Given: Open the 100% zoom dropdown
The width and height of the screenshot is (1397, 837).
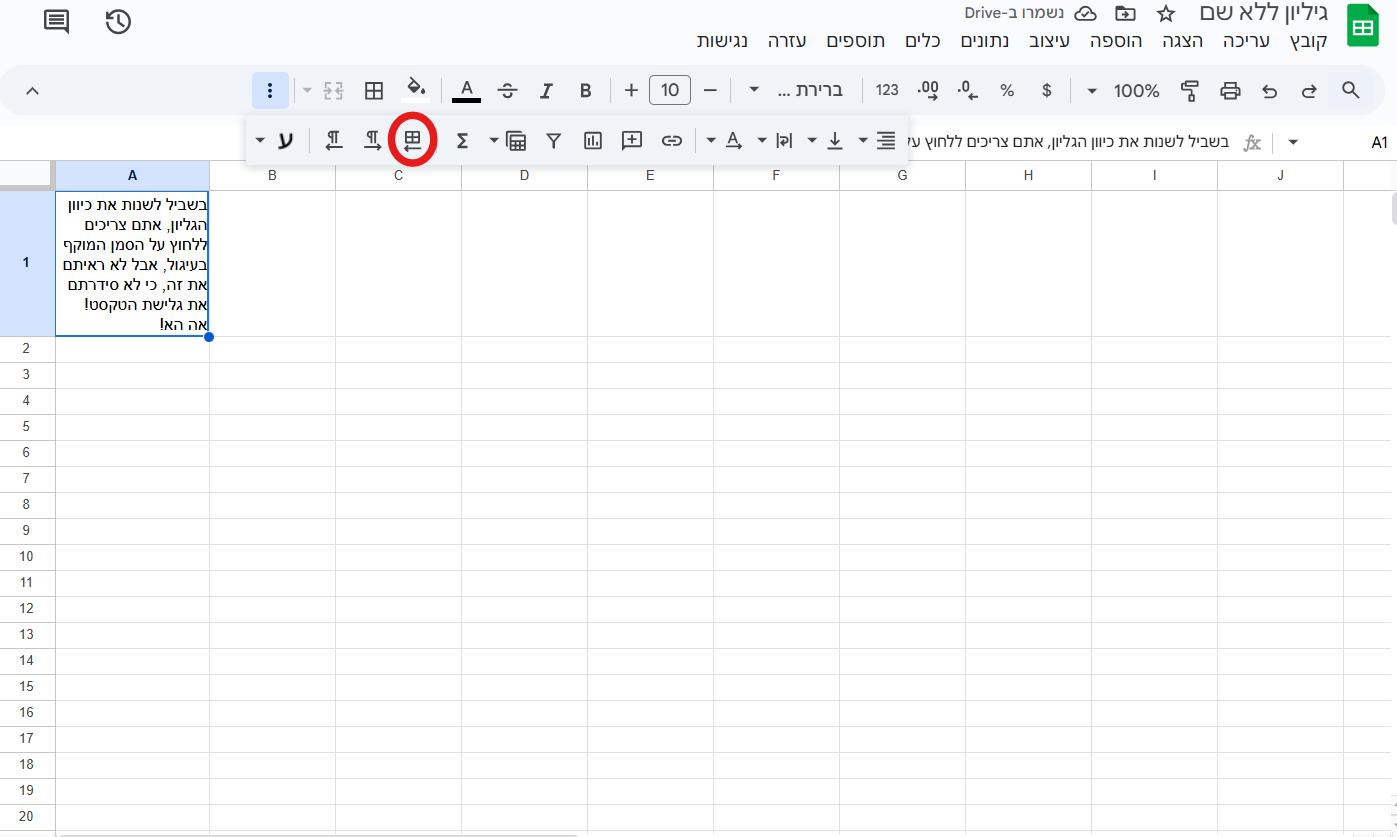Looking at the screenshot, I should click(x=1124, y=91).
